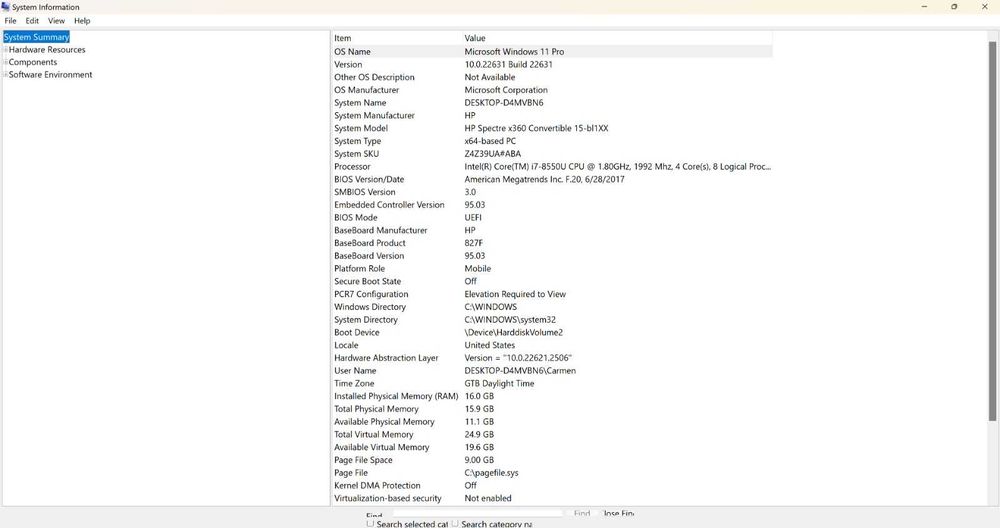
Task: Tick the Search selected category checkbox
Action: 370,524
